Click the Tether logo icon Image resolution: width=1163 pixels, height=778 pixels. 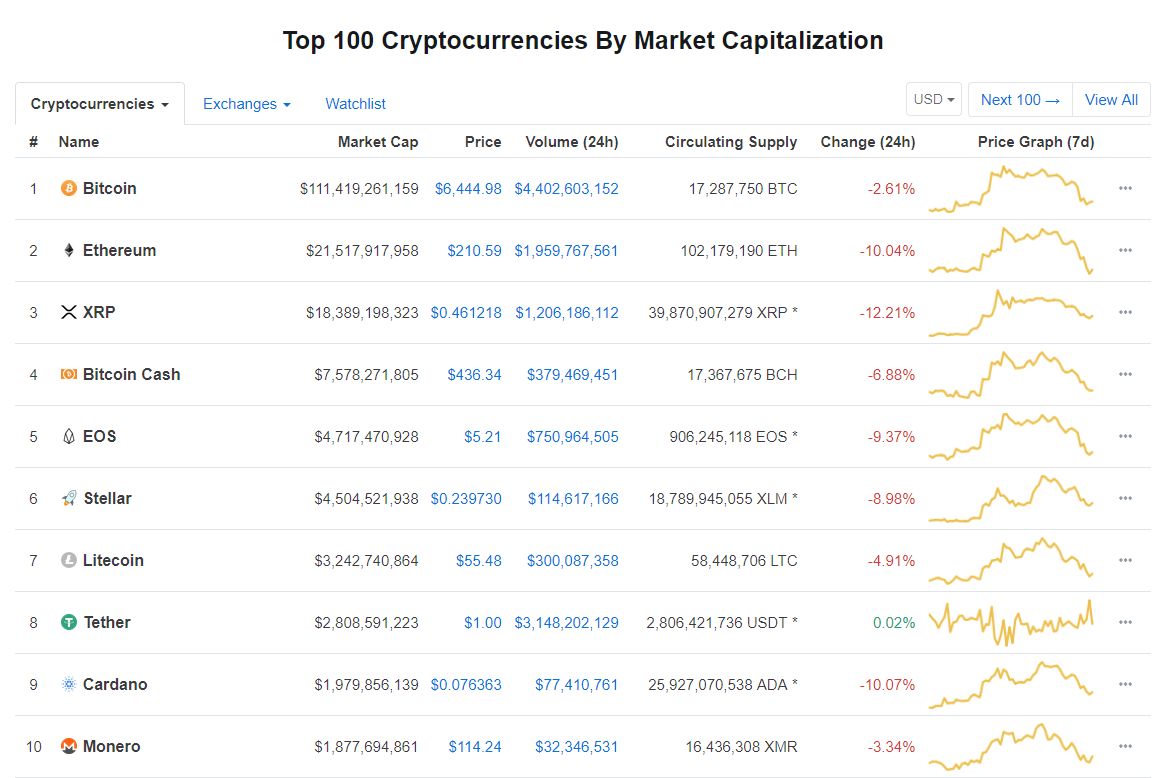coord(69,622)
